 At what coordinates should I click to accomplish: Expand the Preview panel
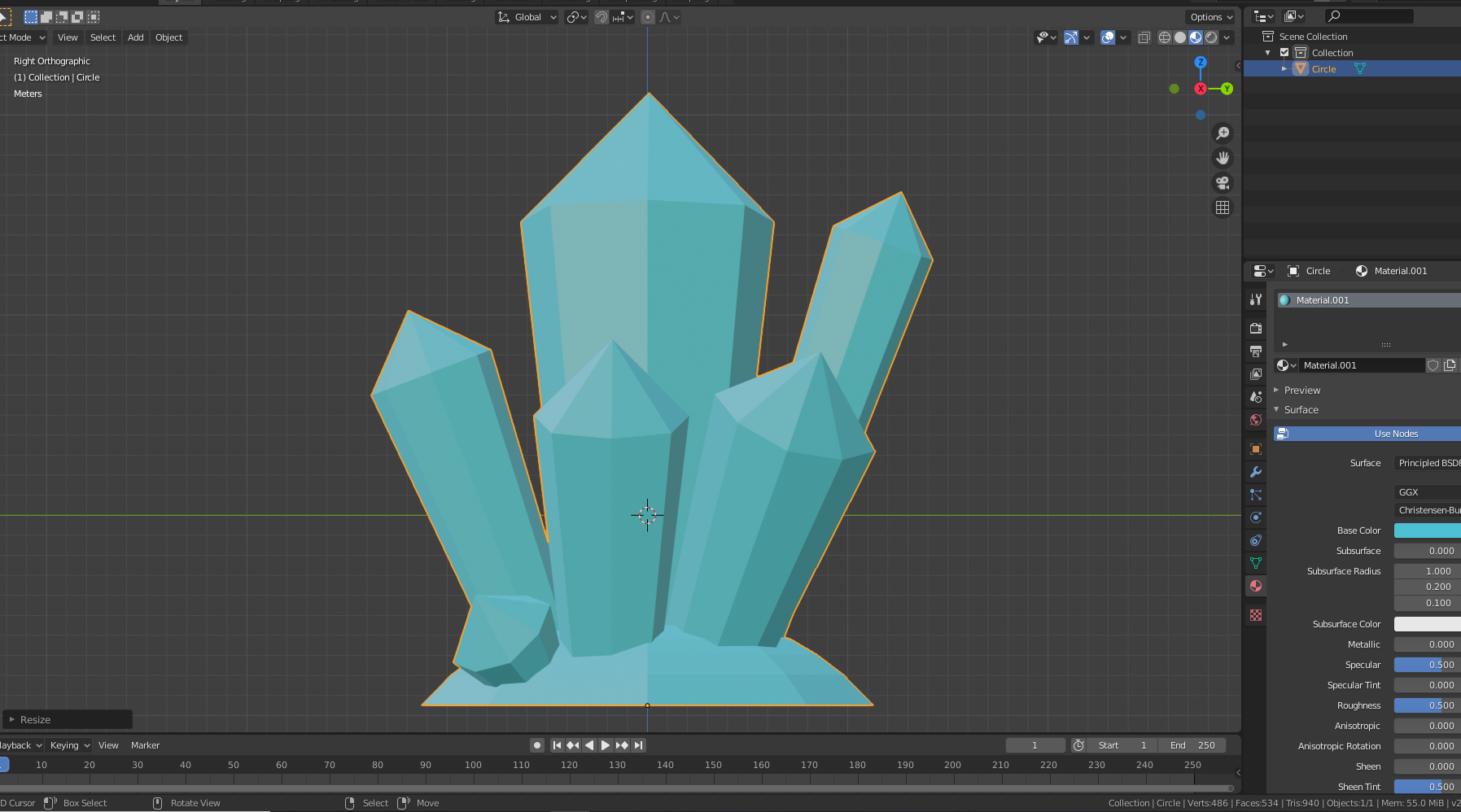pos(1302,391)
